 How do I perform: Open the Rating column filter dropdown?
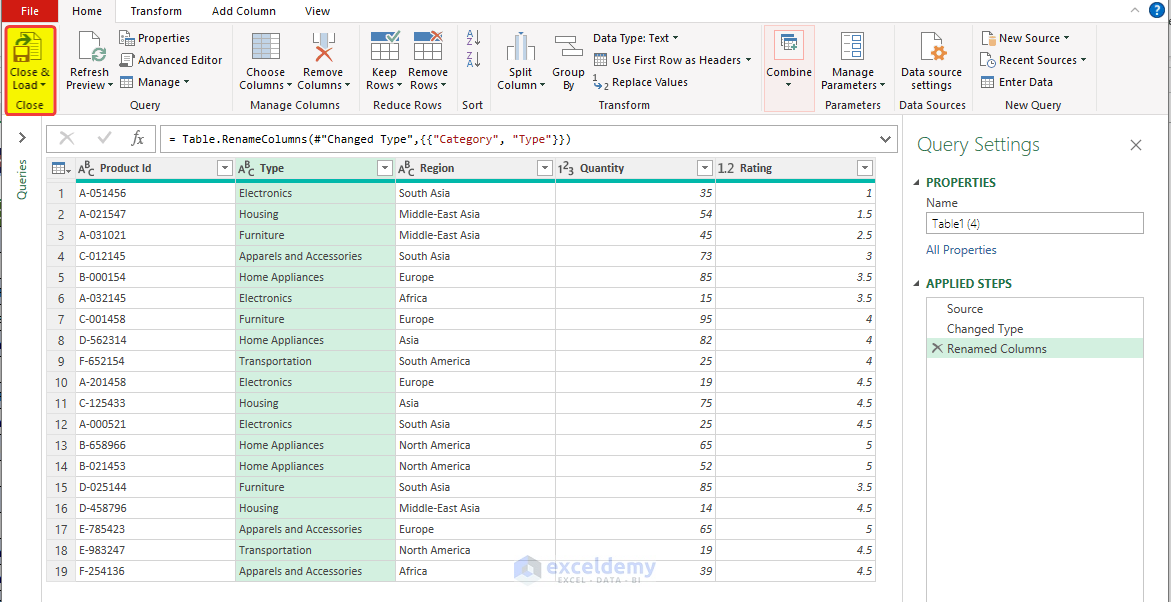click(865, 169)
